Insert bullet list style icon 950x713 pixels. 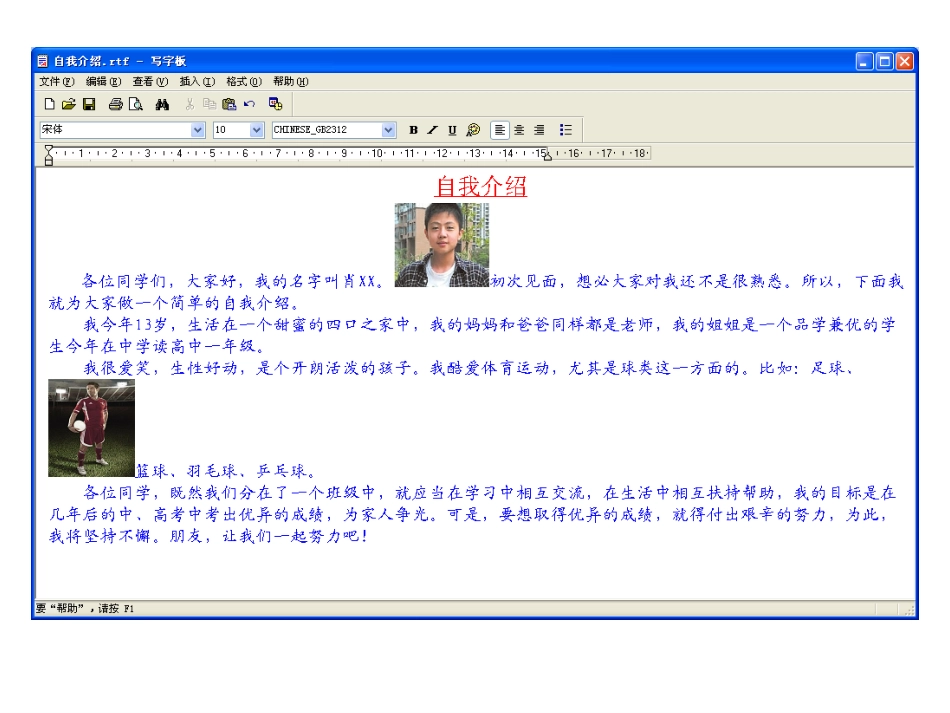pos(565,130)
